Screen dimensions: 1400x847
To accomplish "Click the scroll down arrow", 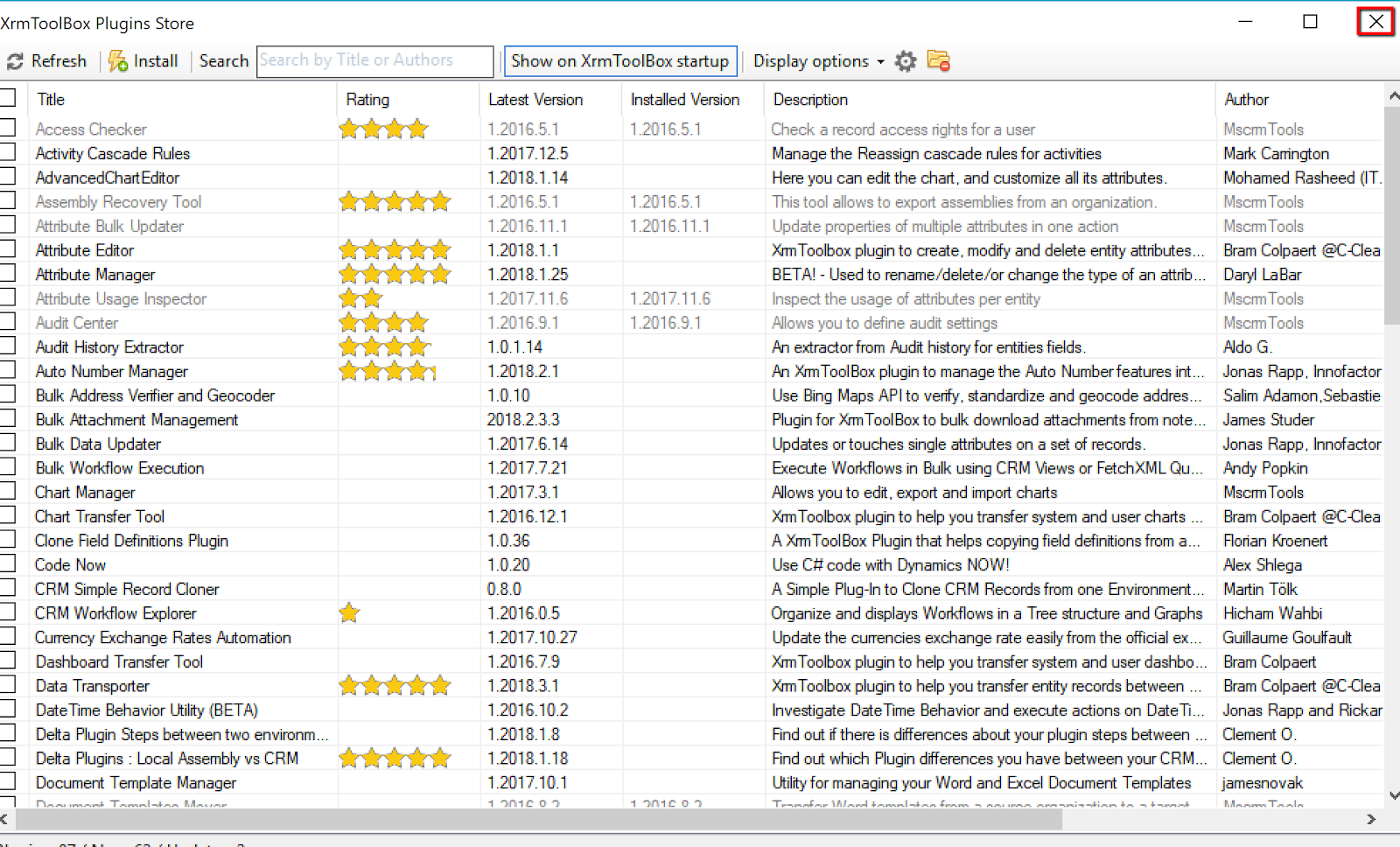I will (1393, 795).
